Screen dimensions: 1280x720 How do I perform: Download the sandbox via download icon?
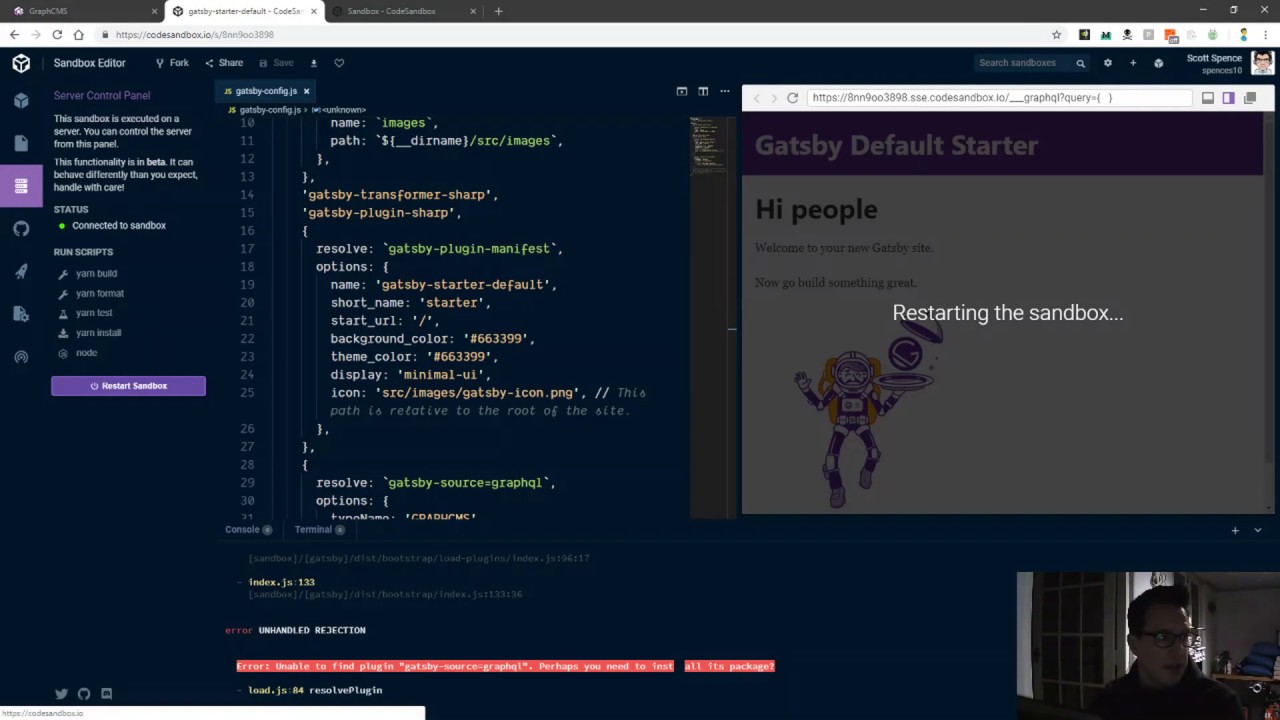click(x=313, y=63)
